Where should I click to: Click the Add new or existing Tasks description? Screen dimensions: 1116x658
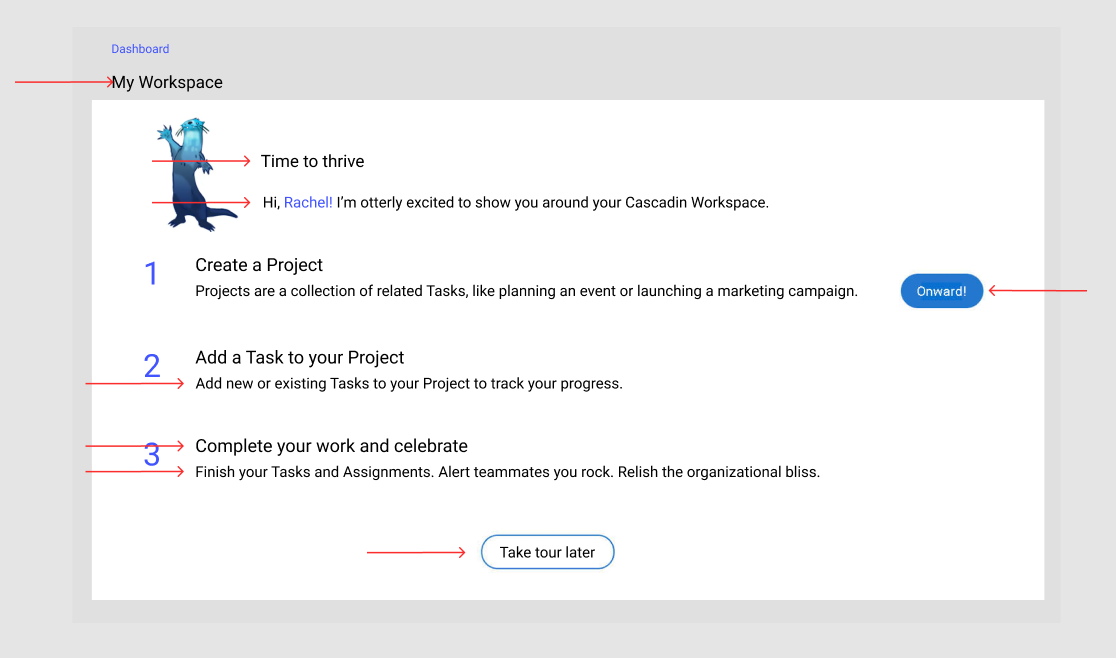[409, 383]
